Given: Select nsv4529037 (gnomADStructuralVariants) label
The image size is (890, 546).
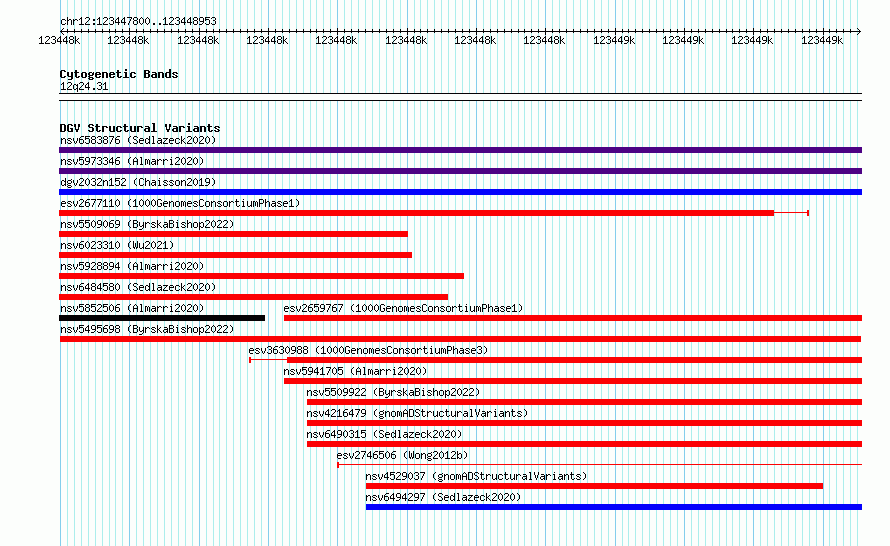Looking at the screenshot, I should 476,476.
